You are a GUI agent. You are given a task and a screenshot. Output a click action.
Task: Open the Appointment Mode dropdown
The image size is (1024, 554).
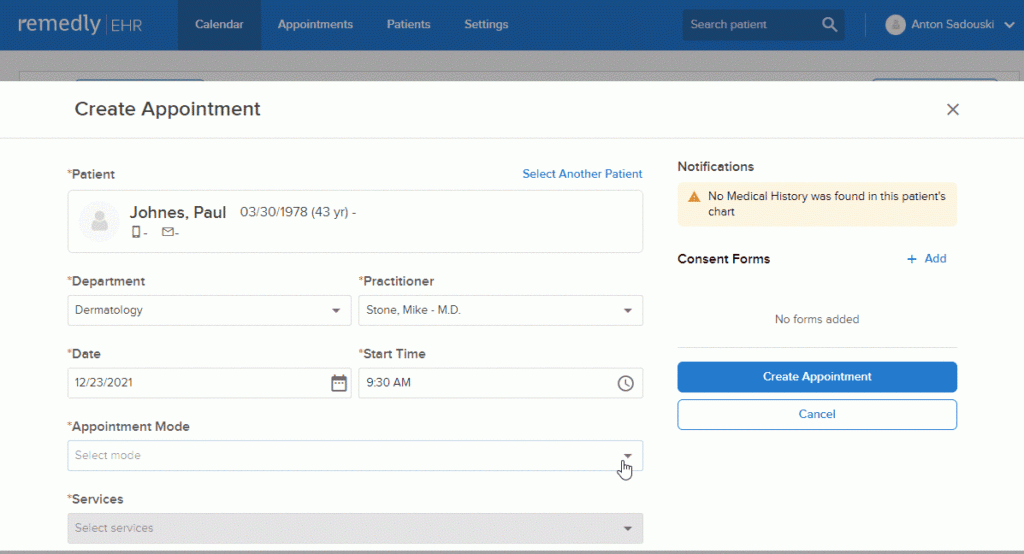tap(355, 456)
